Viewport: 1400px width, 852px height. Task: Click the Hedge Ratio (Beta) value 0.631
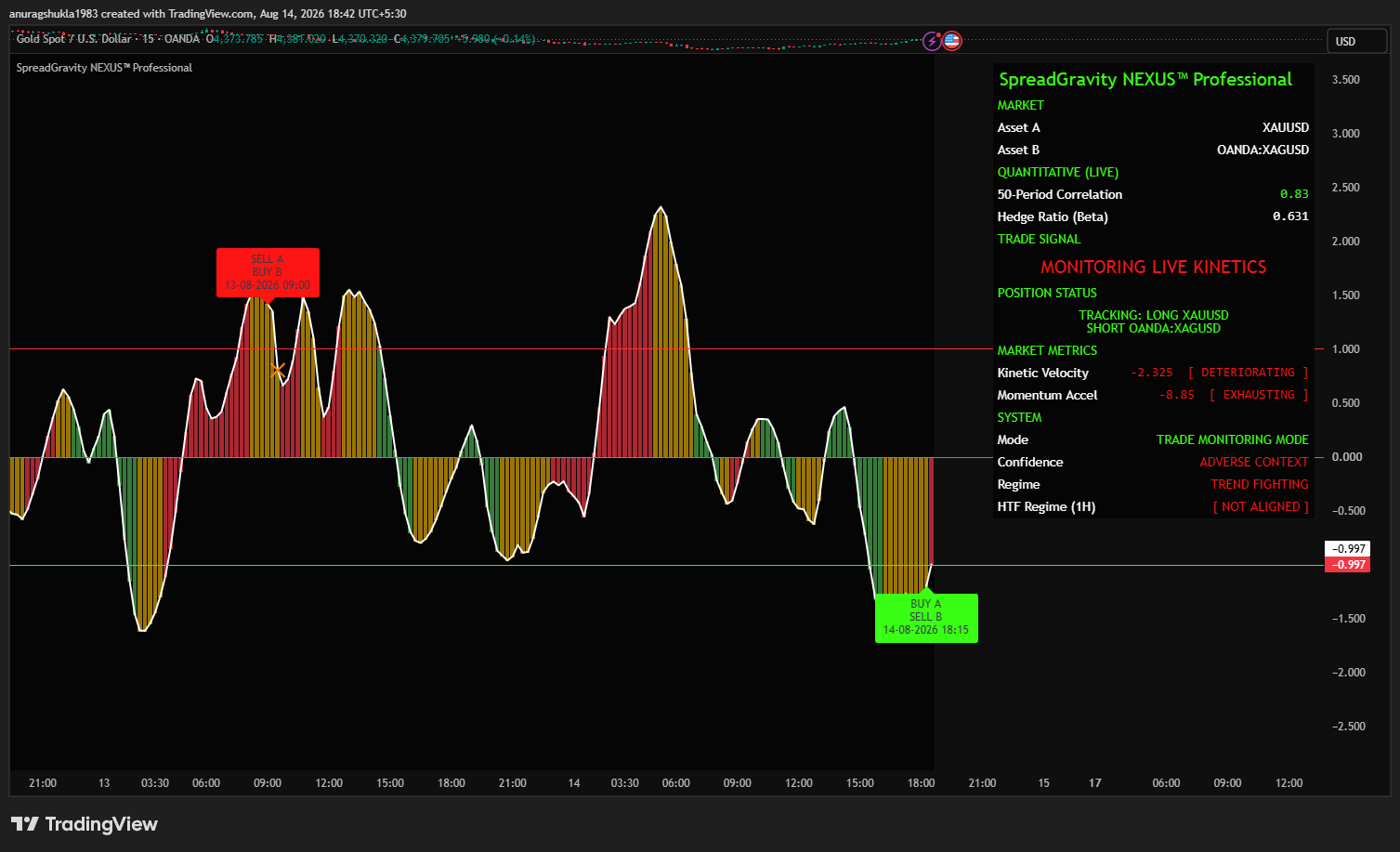coord(1290,216)
